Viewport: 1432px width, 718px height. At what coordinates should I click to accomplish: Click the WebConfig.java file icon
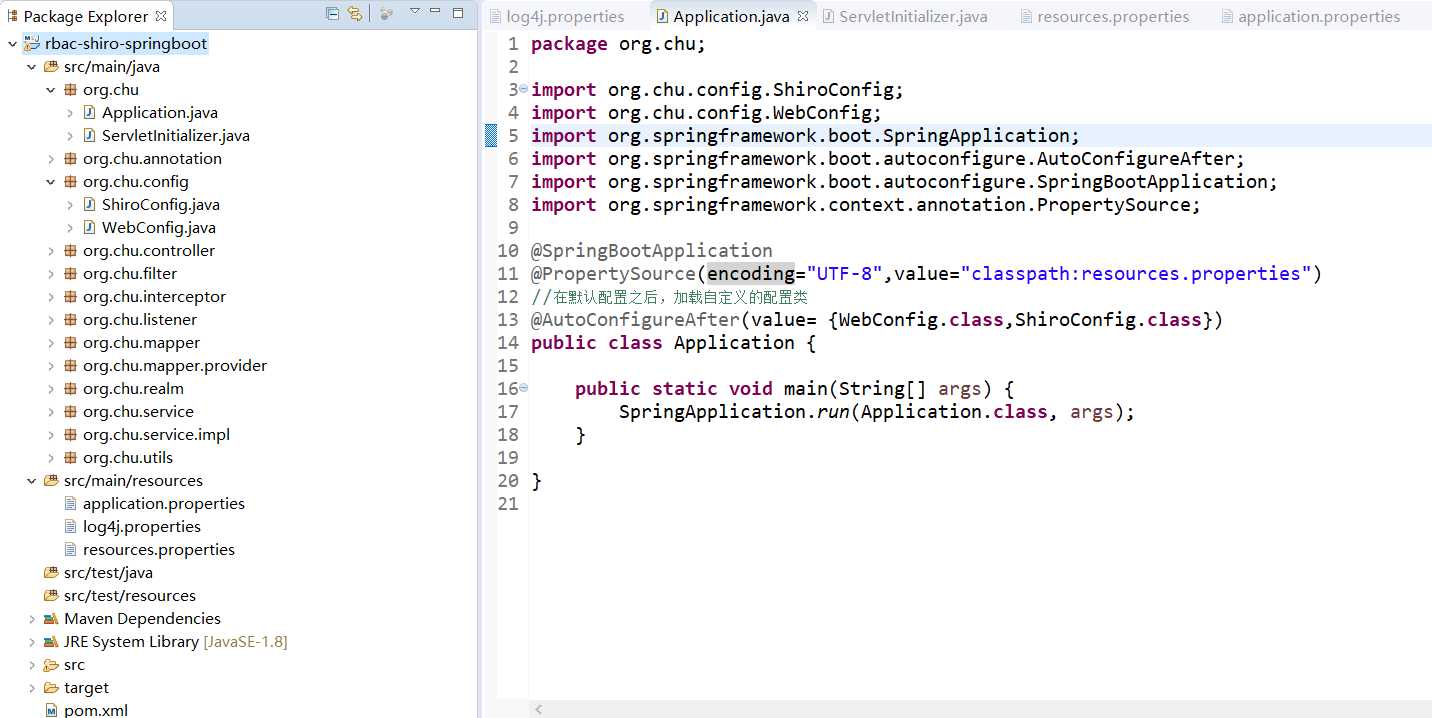[89, 228]
